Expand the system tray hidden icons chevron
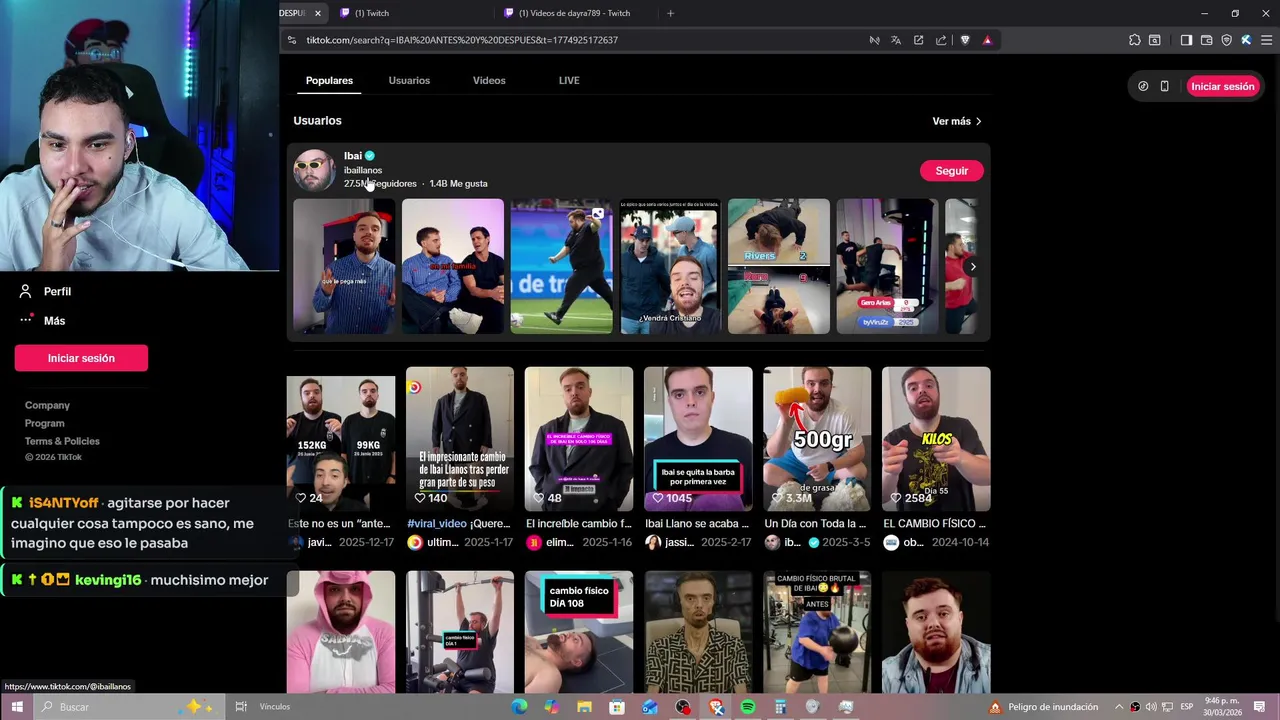This screenshot has width=1280, height=720. [x=1119, y=707]
